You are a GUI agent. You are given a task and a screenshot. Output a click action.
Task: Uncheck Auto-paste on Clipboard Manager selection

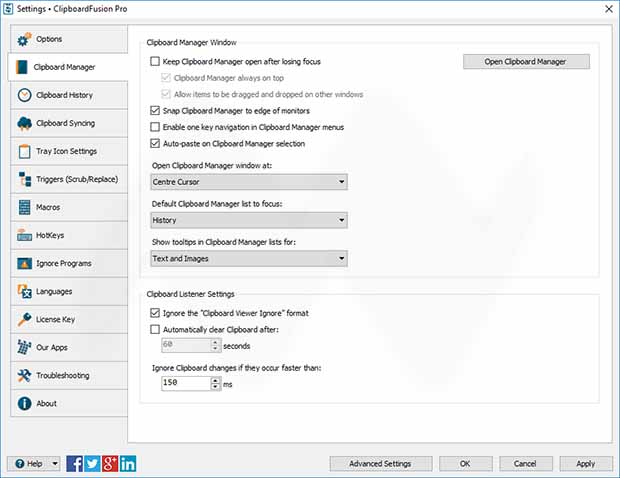155,144
